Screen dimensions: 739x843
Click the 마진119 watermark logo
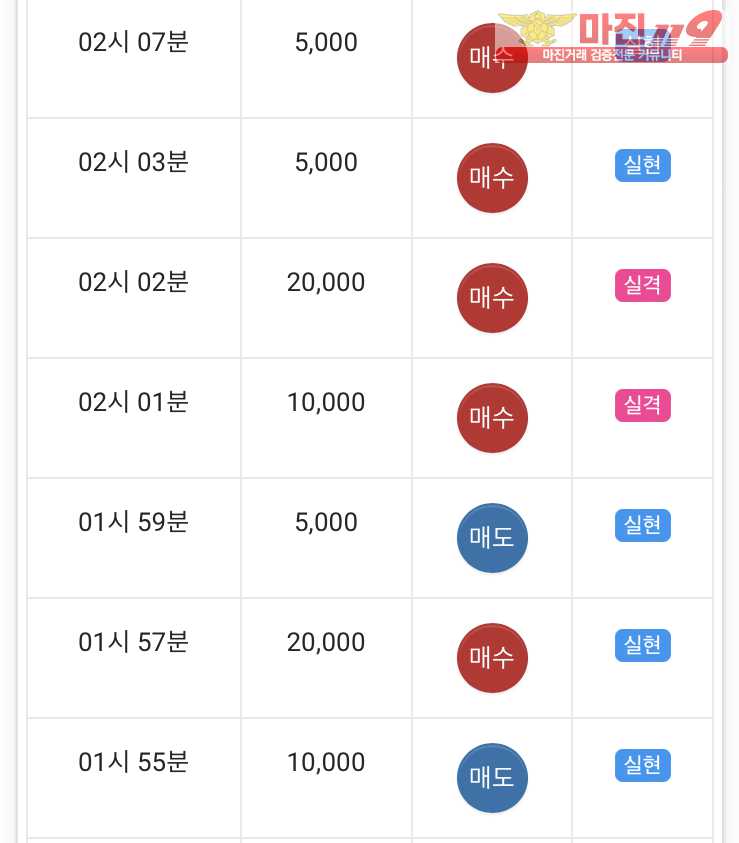[x=613, y=36]
